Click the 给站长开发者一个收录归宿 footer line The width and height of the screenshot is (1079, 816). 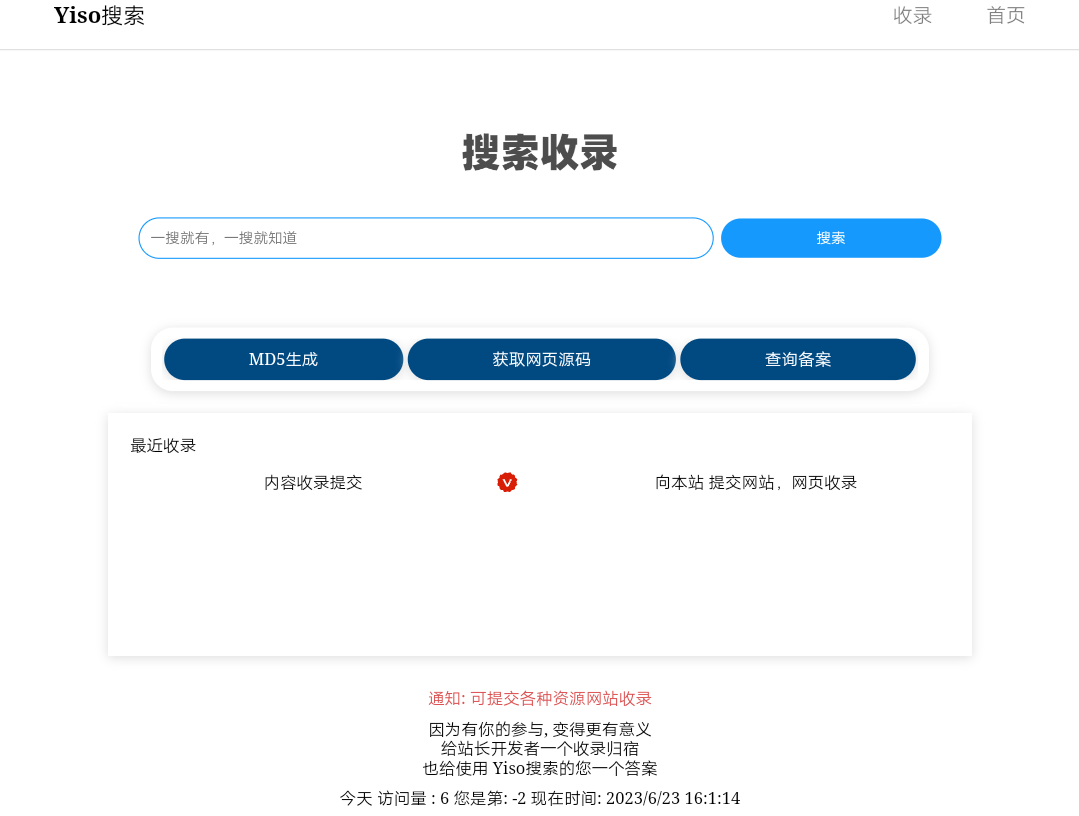click(539, 748)
